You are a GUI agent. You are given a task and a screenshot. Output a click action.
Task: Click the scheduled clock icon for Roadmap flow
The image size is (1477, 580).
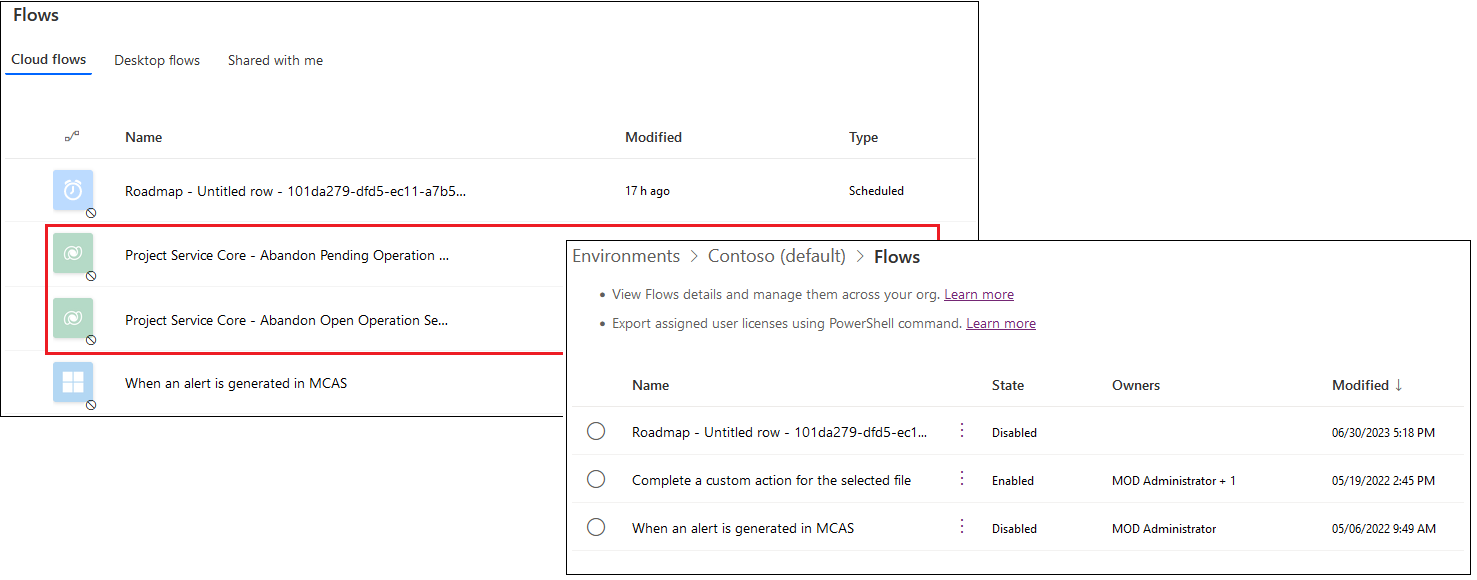click(73, 190)
